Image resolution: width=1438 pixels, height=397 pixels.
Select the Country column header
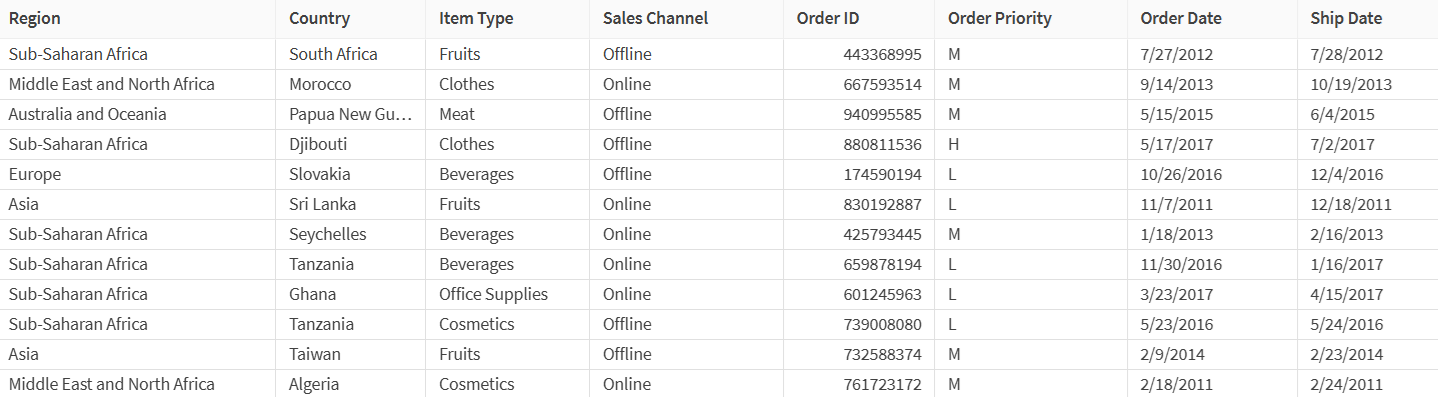click(350, 18)
